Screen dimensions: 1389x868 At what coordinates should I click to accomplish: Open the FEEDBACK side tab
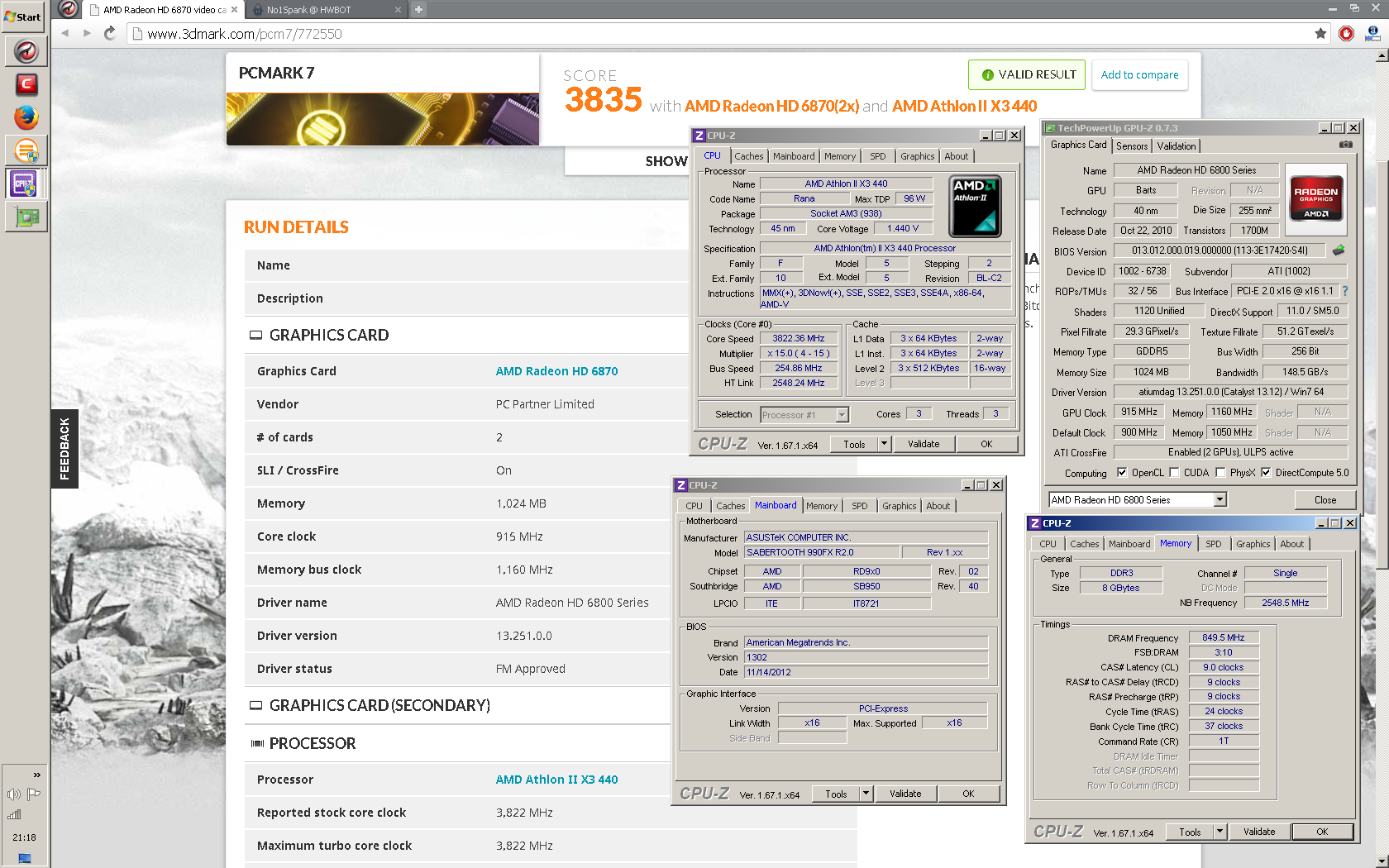64,449
